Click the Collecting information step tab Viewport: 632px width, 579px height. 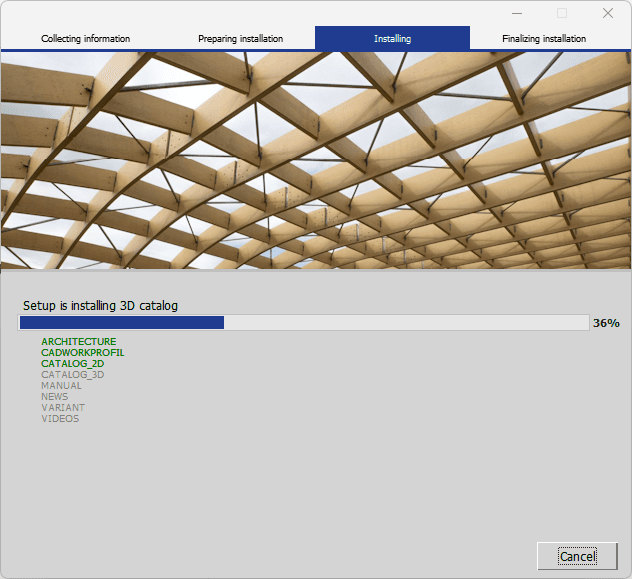point(85,39)
